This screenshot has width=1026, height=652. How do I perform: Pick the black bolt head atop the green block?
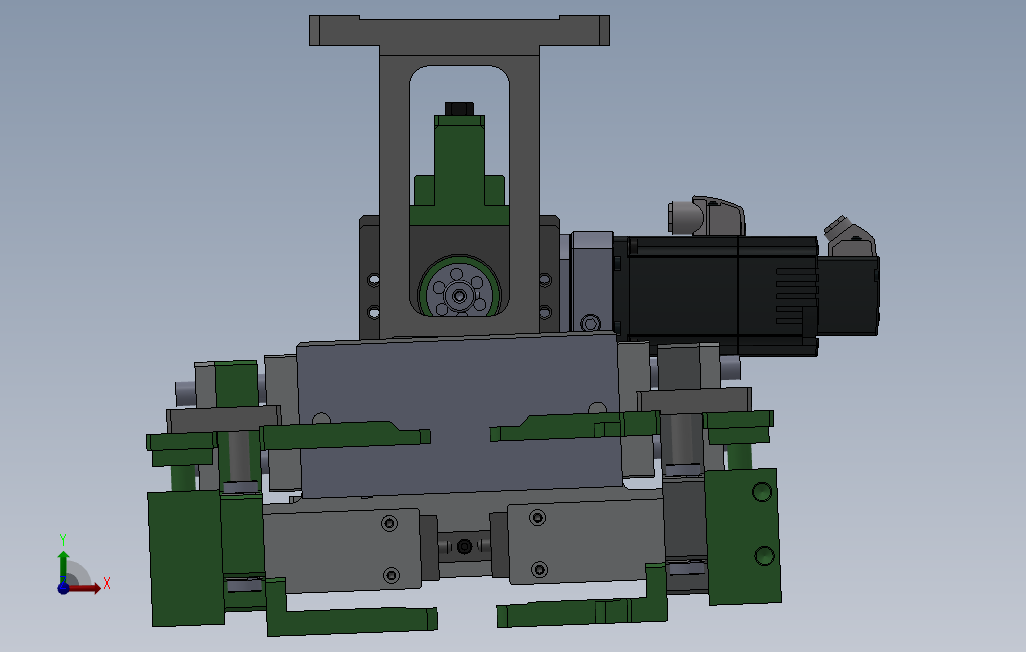point(459,109)
